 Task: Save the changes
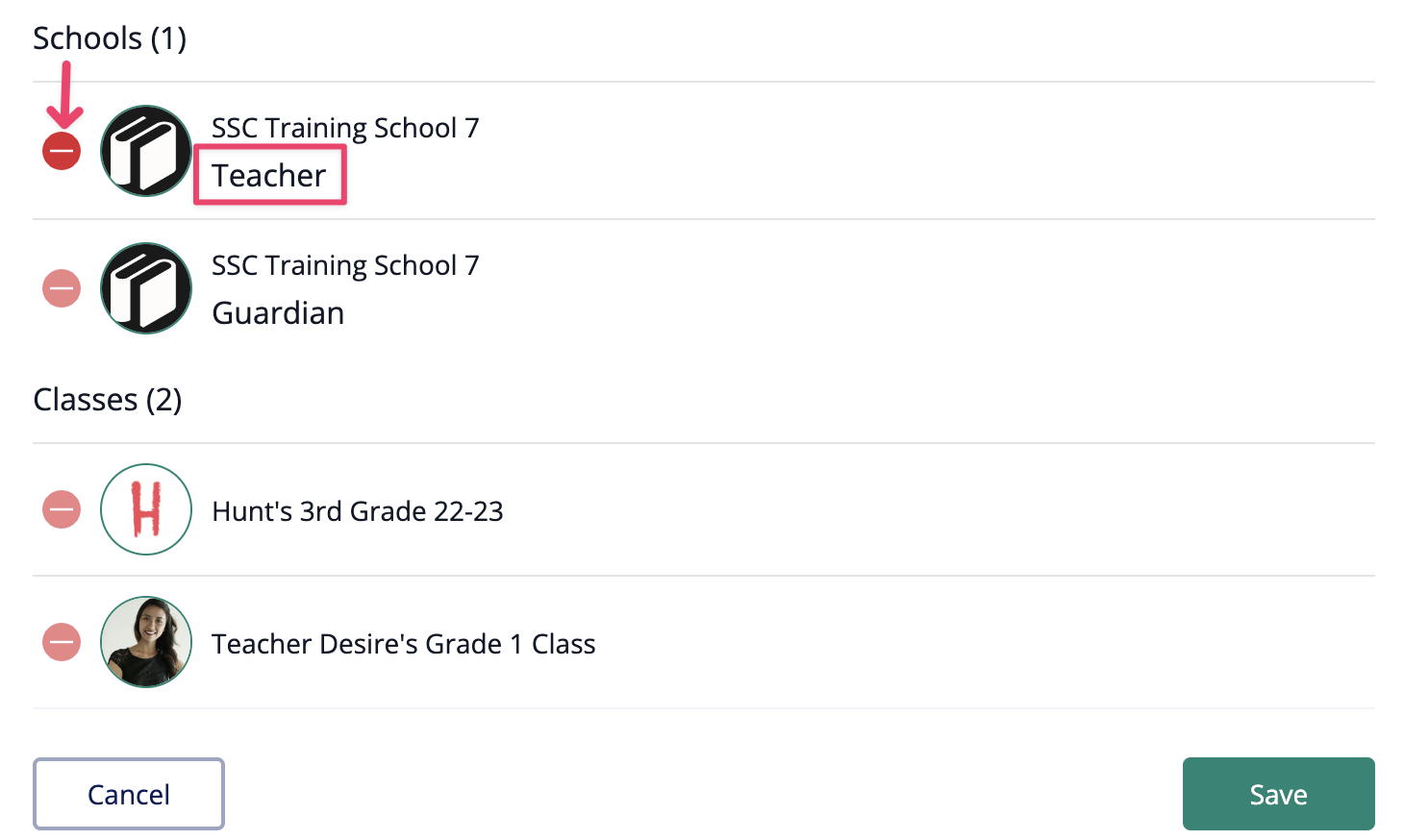[1278, 794]
